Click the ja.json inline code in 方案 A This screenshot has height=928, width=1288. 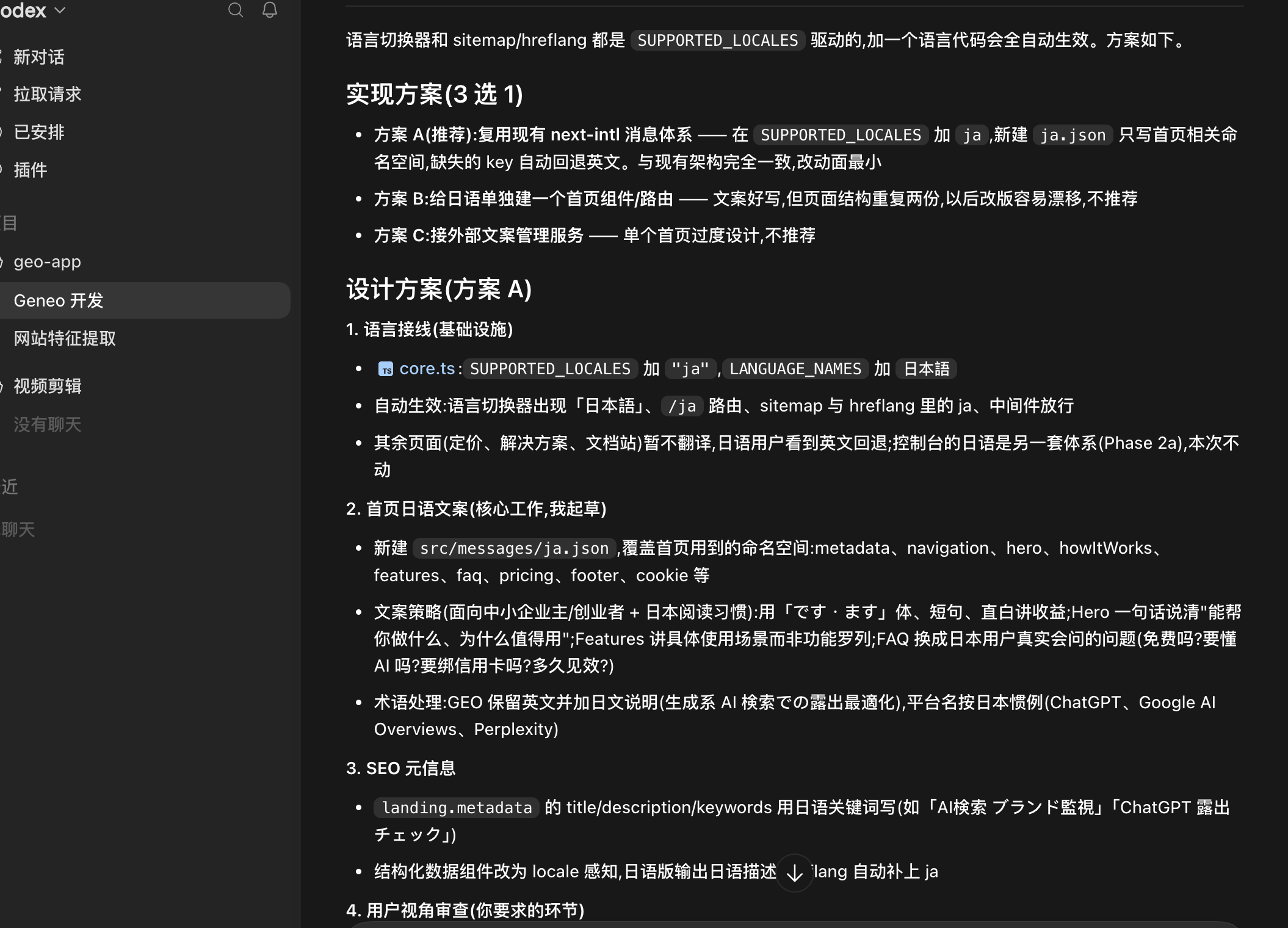click(x=1073, y=135)
